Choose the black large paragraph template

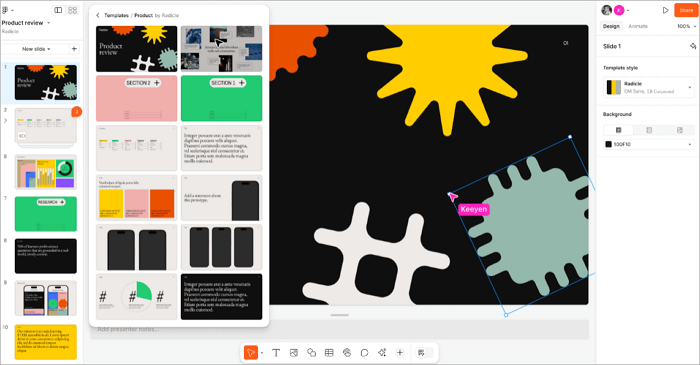pyautogui.click(x=221, y=297)
